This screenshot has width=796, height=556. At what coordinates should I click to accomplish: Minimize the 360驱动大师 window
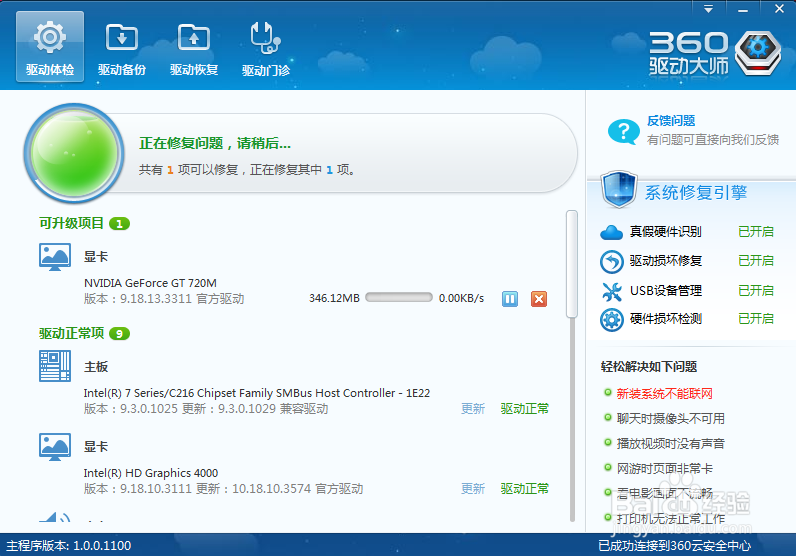[x=743, y=9]
